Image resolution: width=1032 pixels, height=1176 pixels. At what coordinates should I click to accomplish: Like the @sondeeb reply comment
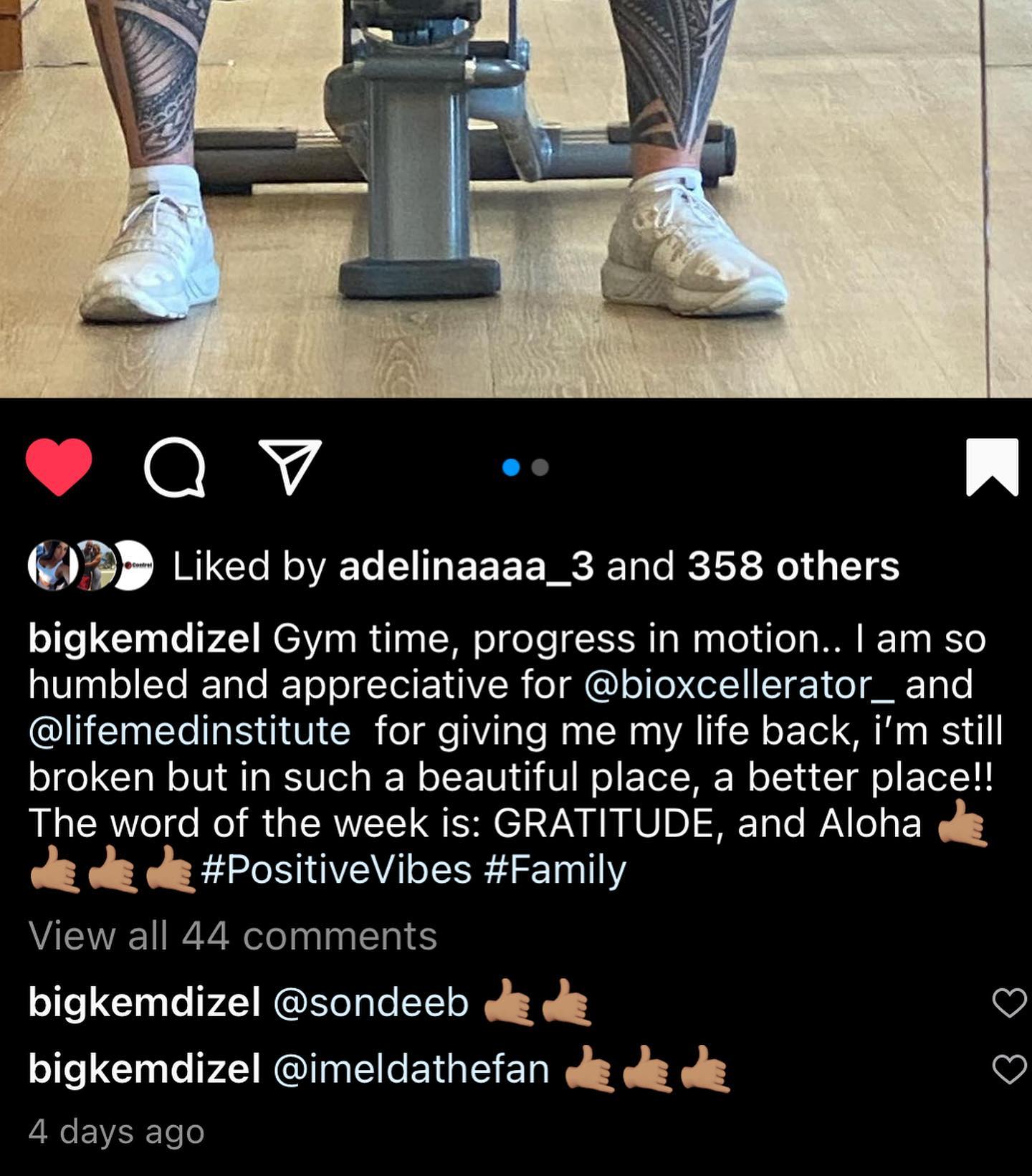coord(1009,1003)
